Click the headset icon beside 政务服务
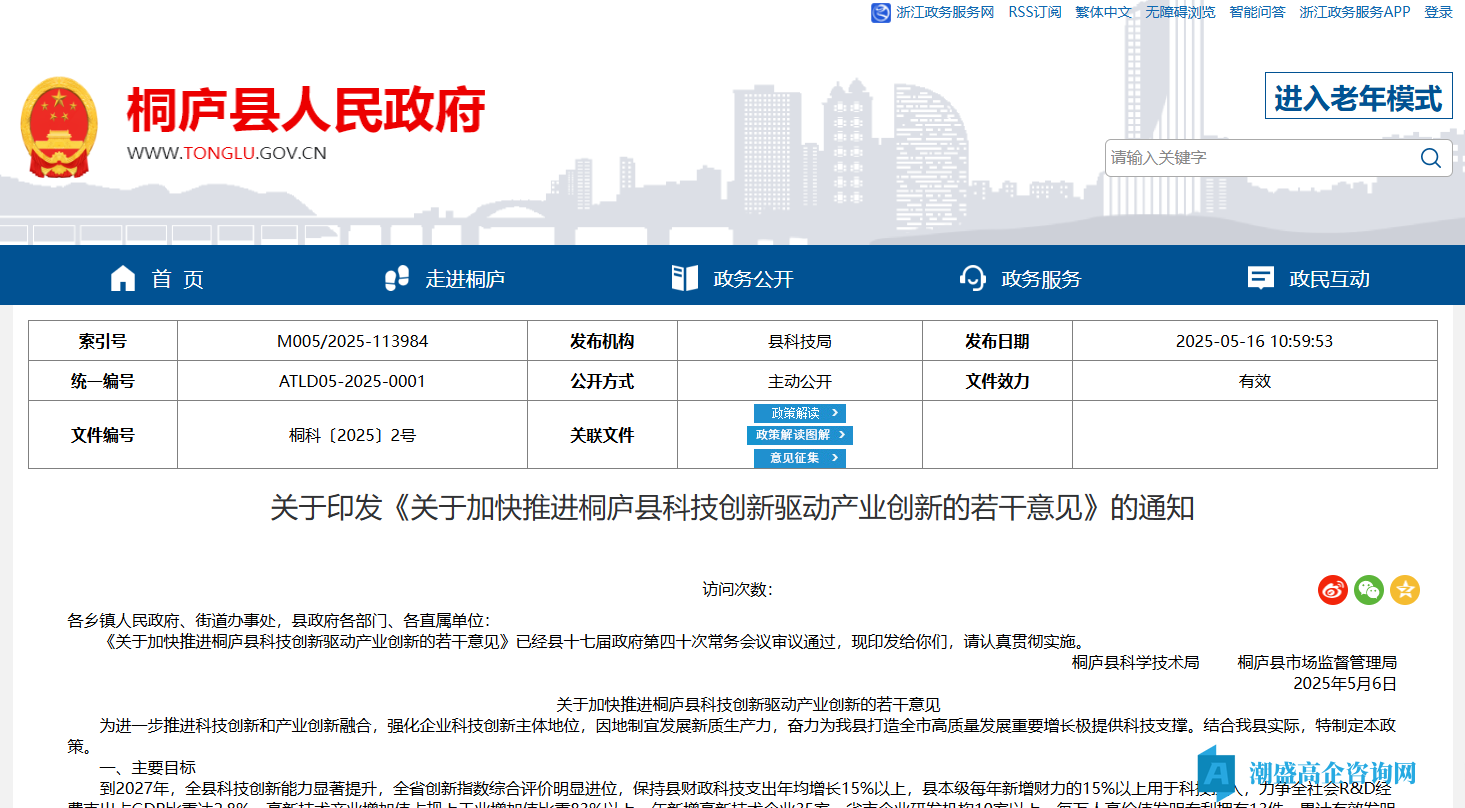 [x=972, y=278]
